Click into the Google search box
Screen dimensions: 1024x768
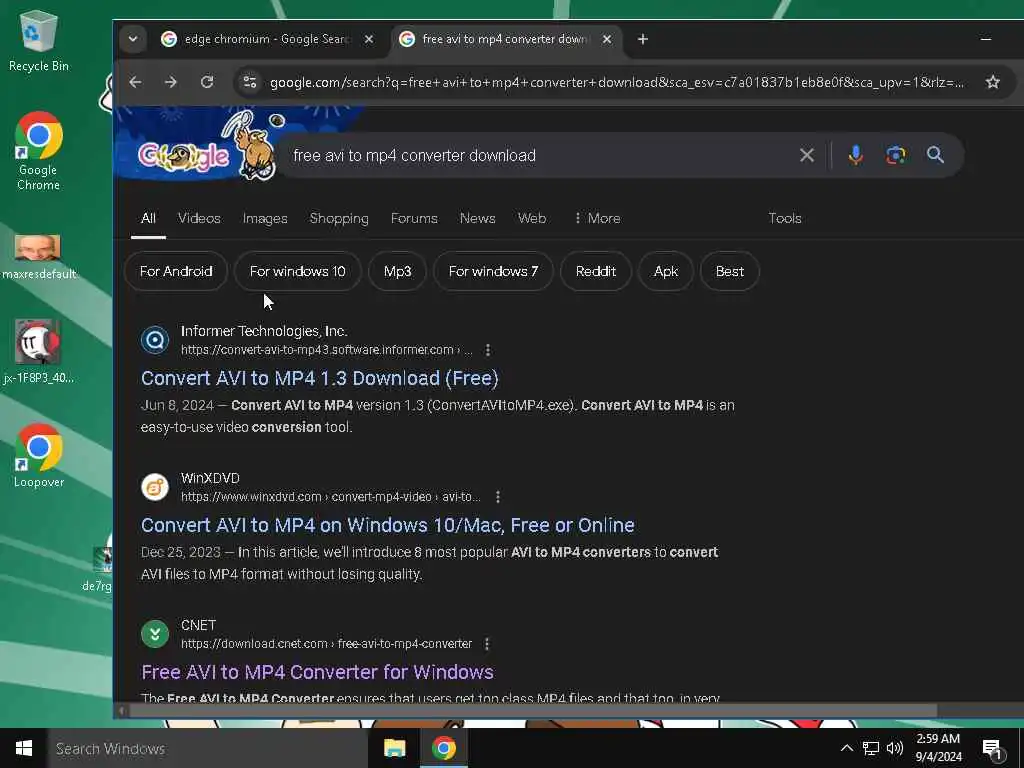click(536, 155)
